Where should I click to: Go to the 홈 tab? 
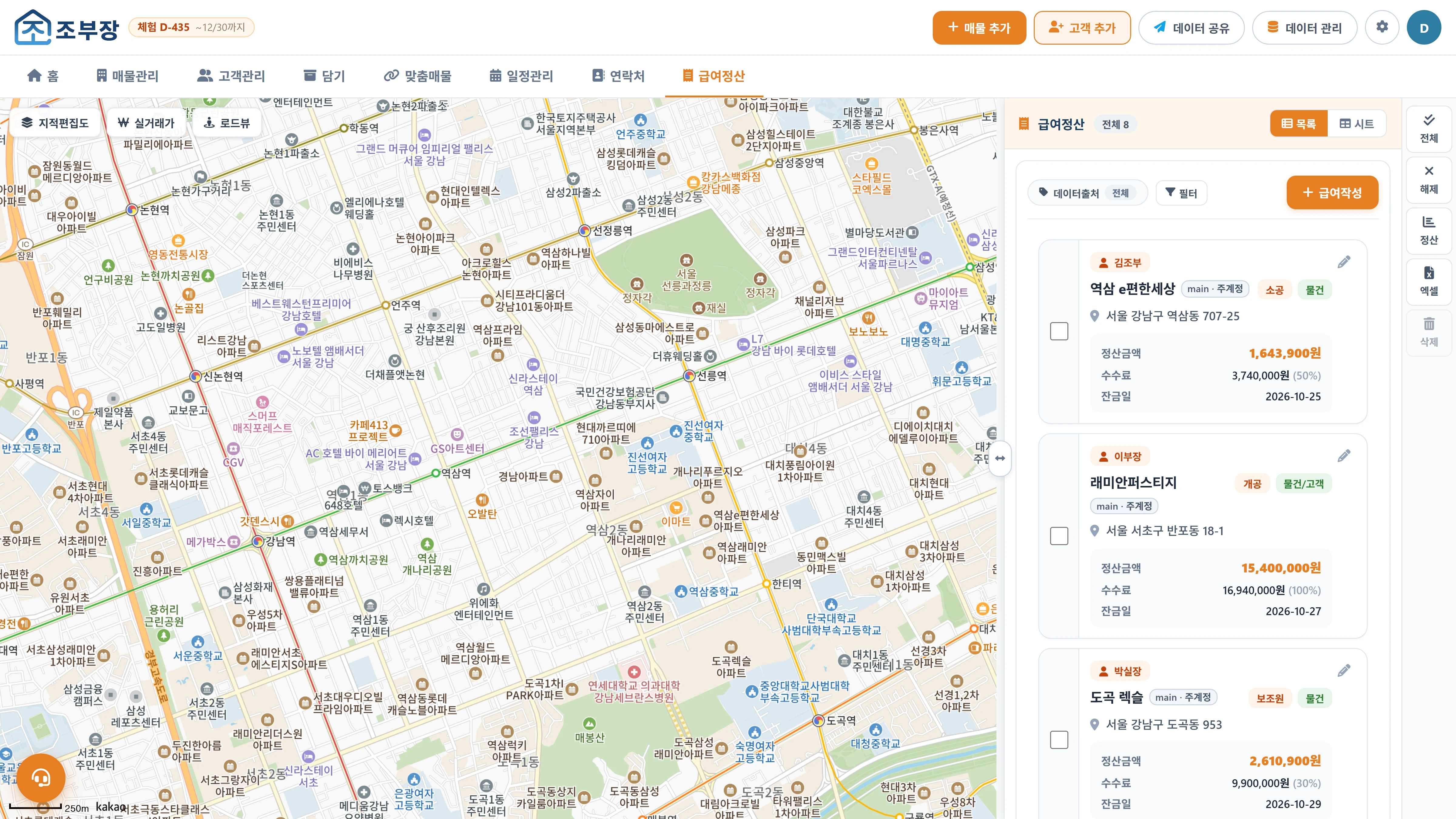(43, 76)
